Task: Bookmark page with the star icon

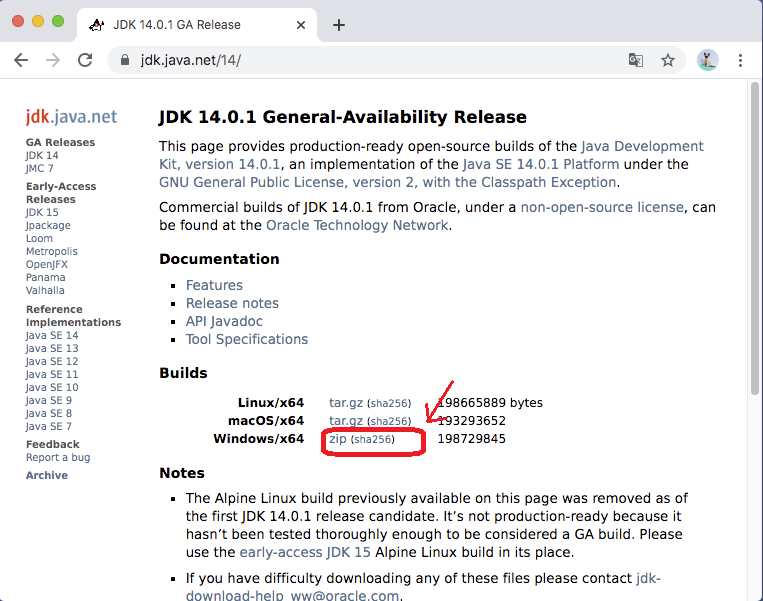Action: [668, 60]
